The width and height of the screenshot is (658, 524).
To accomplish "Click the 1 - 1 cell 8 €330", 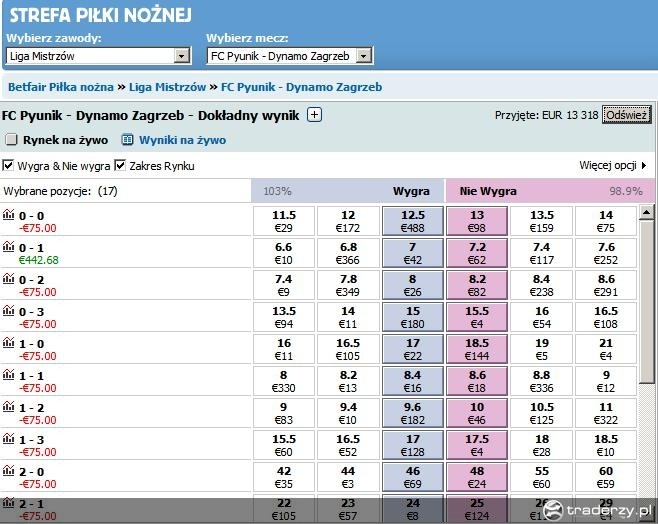I will click(x=284, y=381).
